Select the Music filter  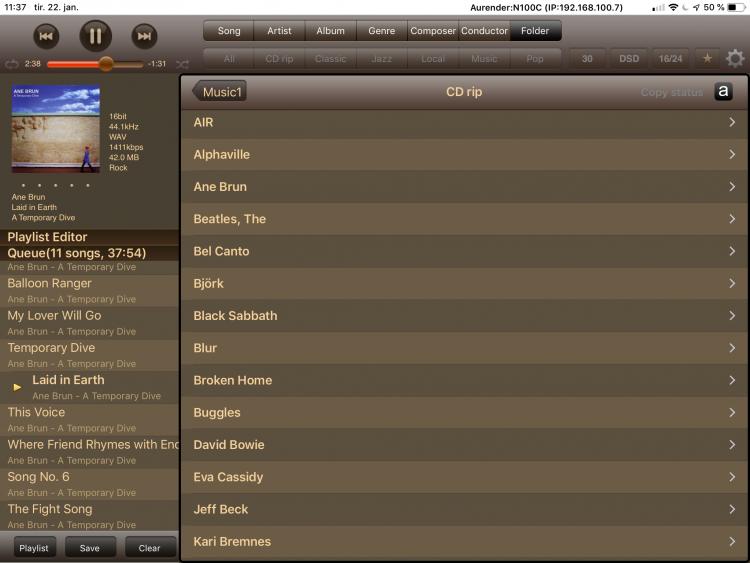tap(484, 59)
